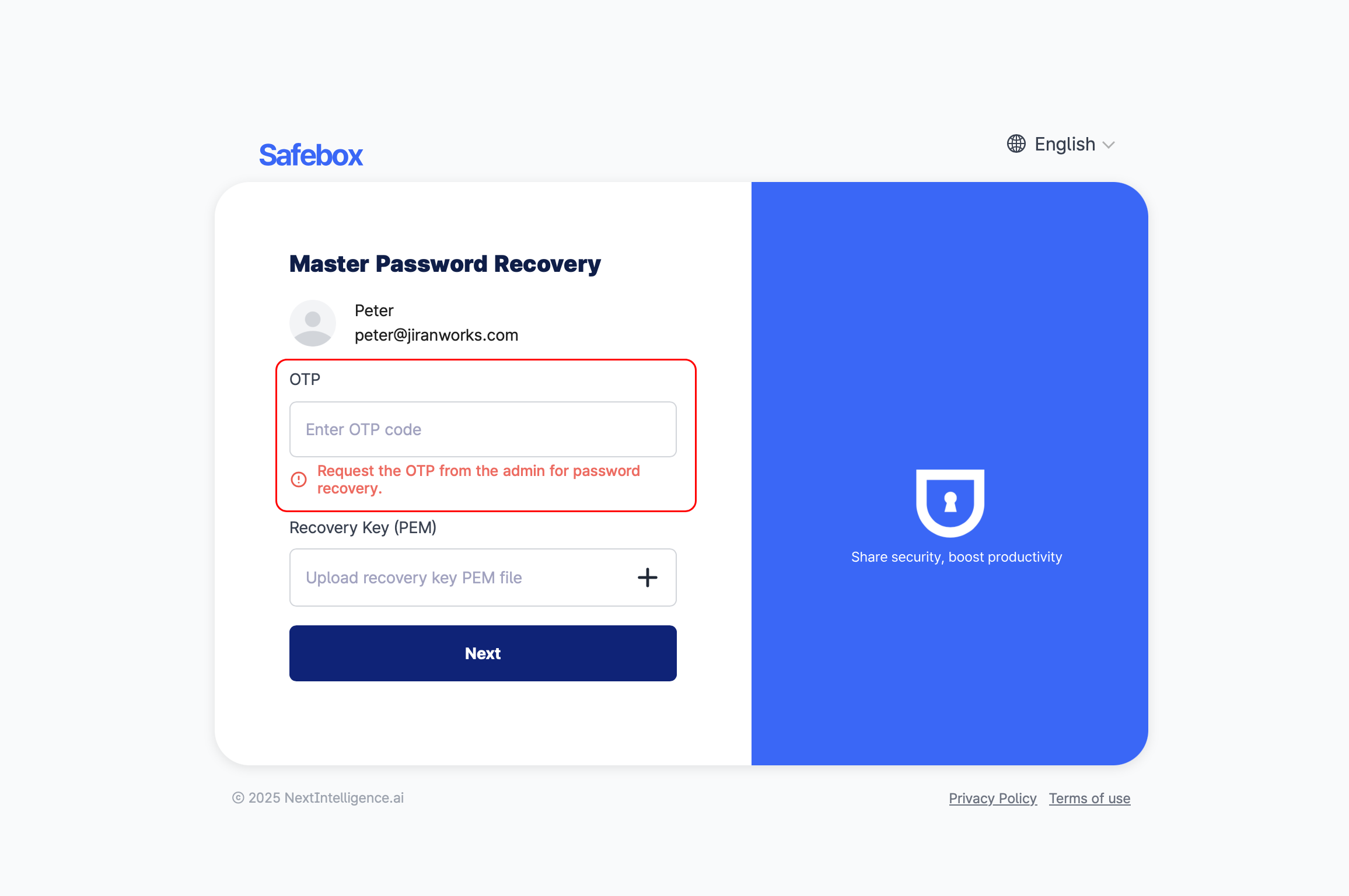Click the Recovery Key (PEM) label
1349x896 pixels.
(x=362, y=527)
